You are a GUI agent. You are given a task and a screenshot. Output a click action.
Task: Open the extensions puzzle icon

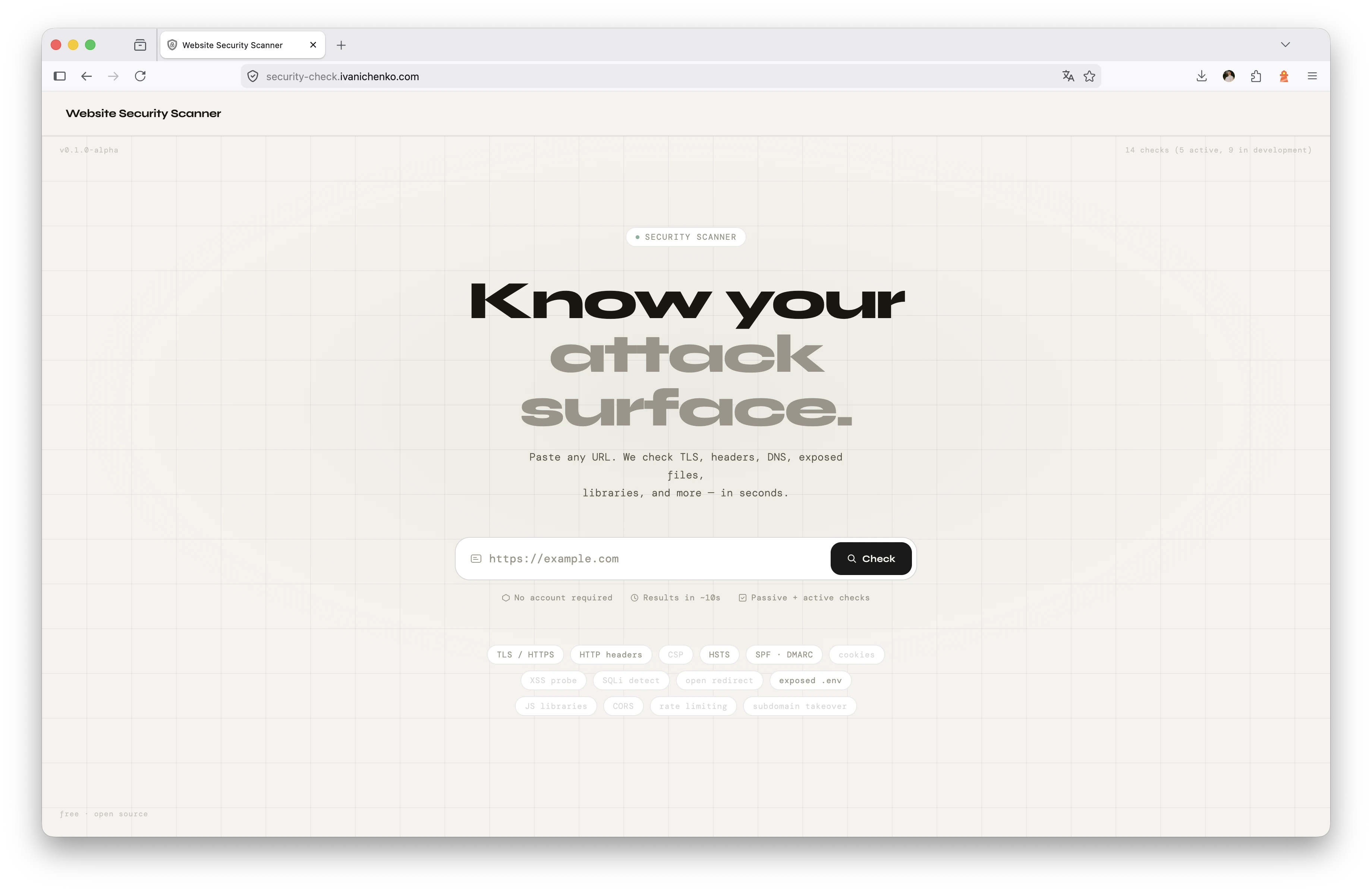click(1256, 76)
